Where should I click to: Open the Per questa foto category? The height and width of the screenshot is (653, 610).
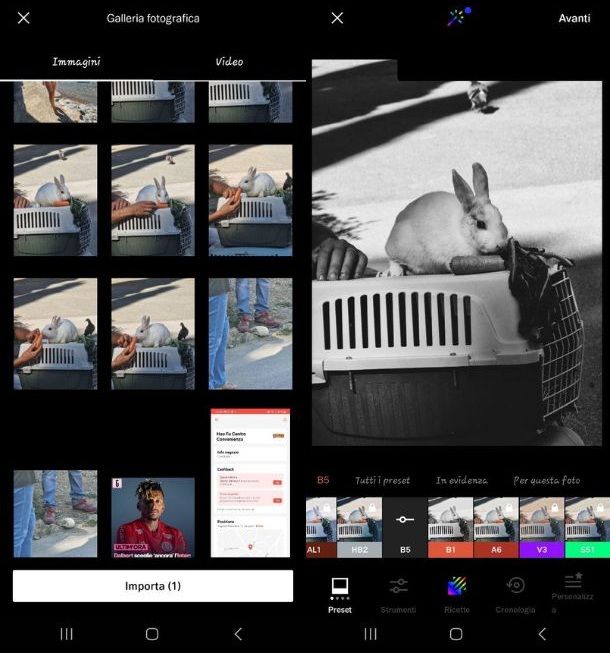click(x=547, y=481)
